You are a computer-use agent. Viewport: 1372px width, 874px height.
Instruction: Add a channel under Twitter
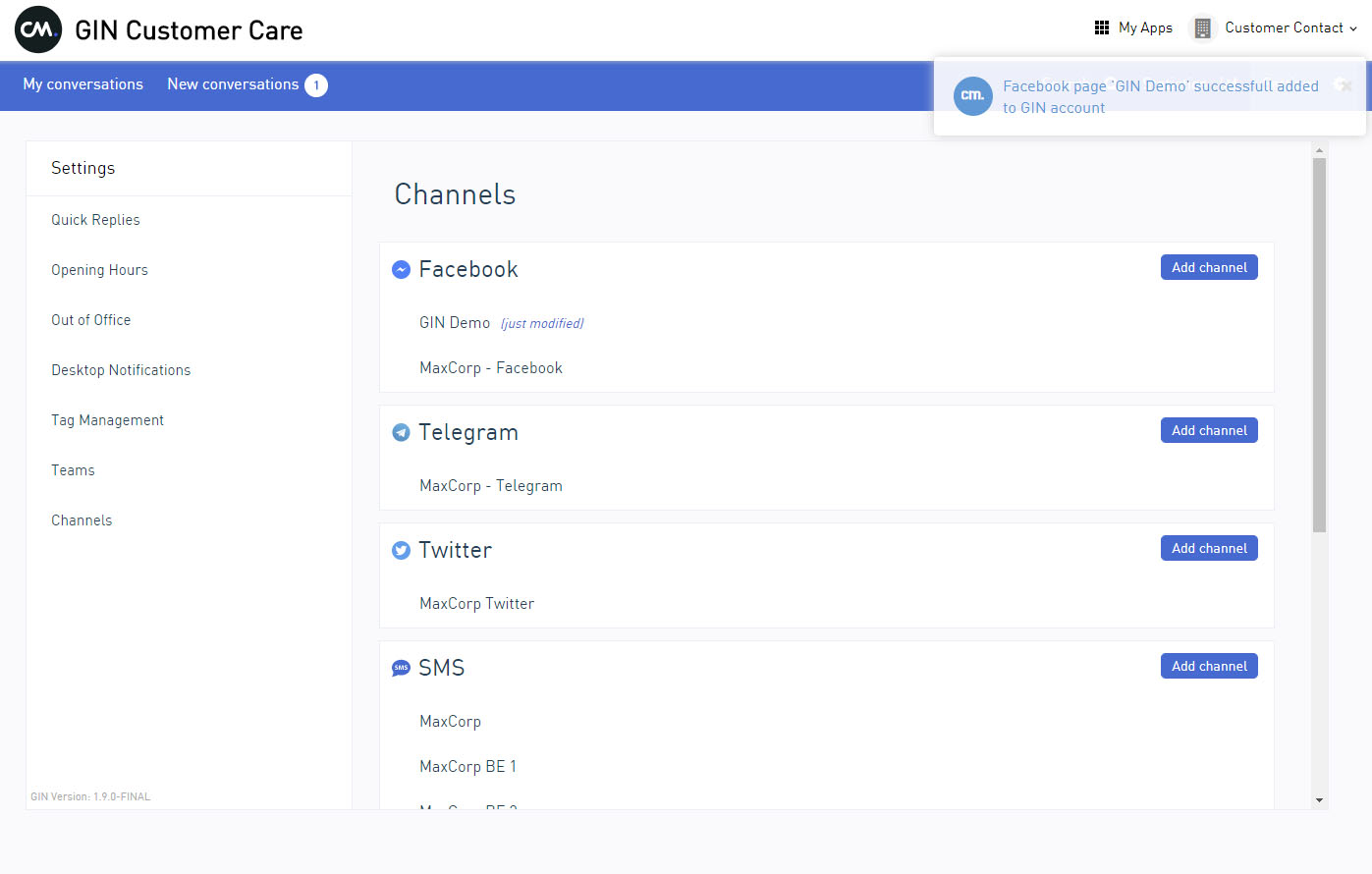[x=1209, y=548]
